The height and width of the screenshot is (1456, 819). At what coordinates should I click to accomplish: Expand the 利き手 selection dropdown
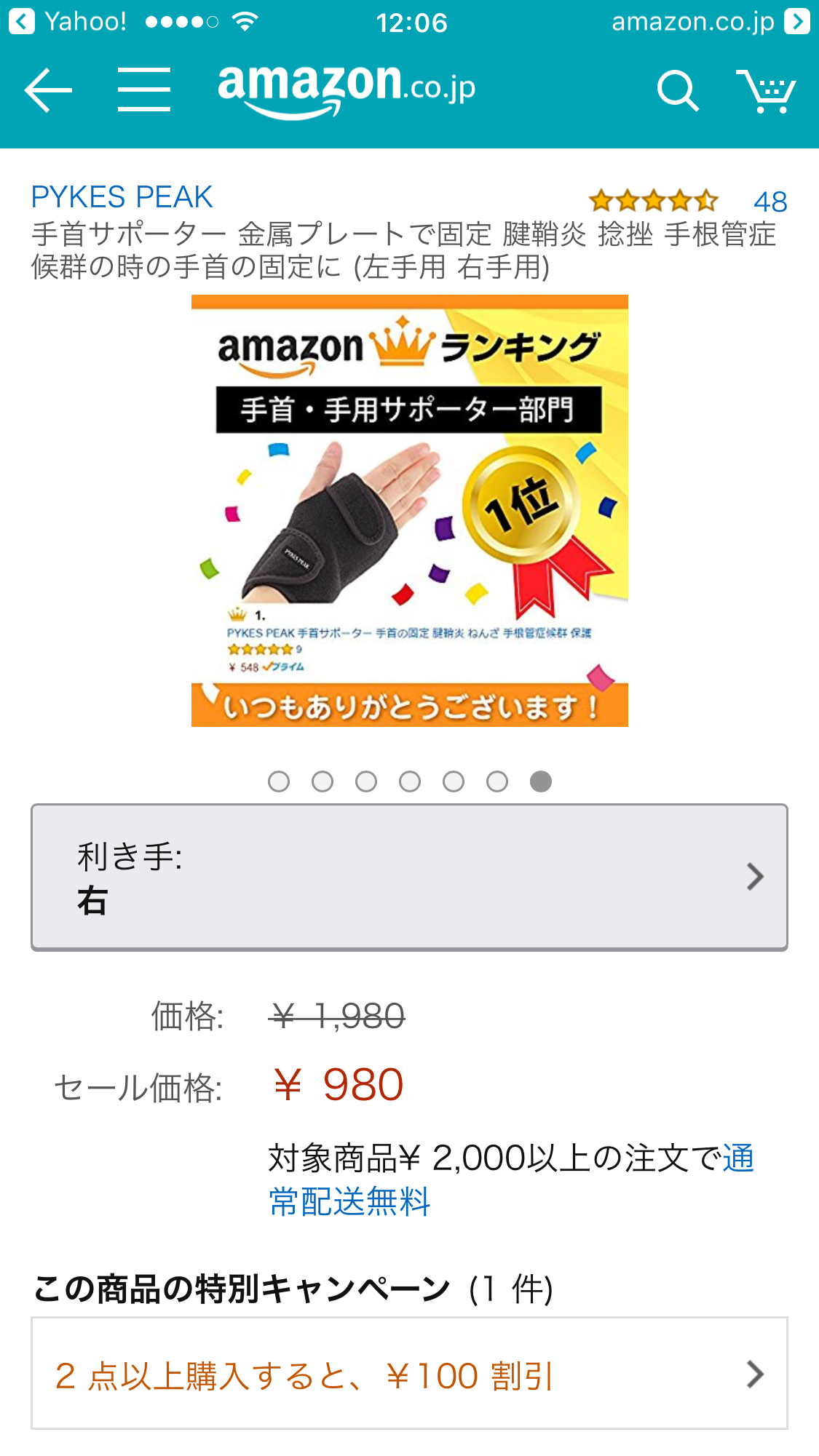pos(409,877)
